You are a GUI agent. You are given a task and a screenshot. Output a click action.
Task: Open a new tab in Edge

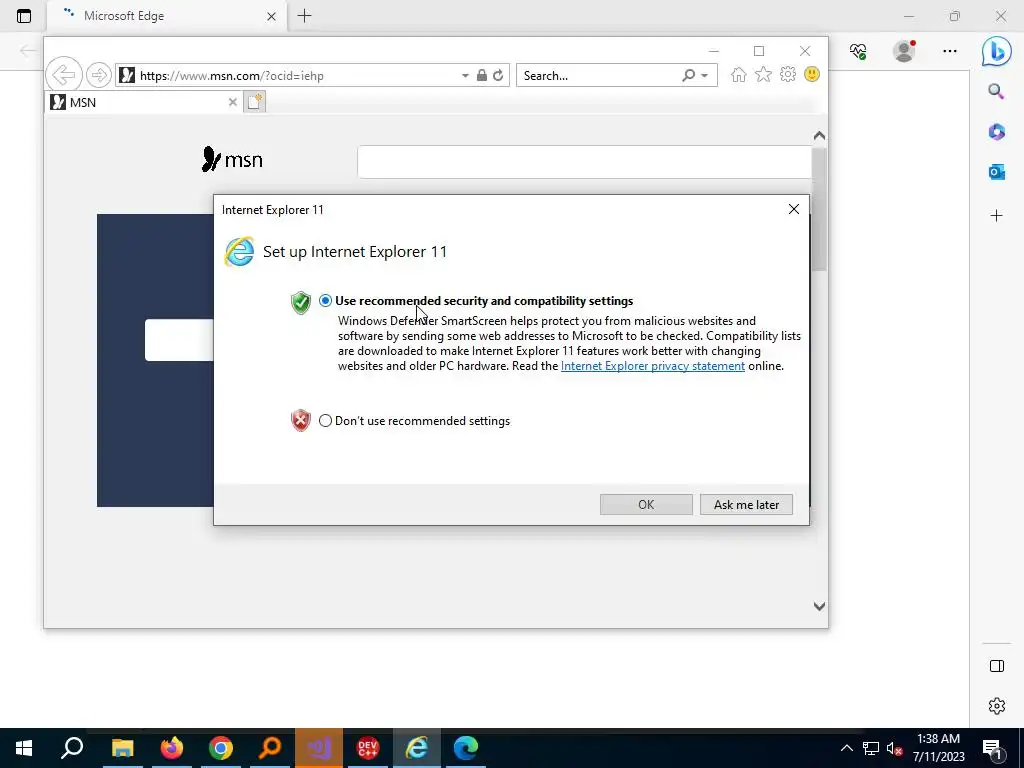304,16
